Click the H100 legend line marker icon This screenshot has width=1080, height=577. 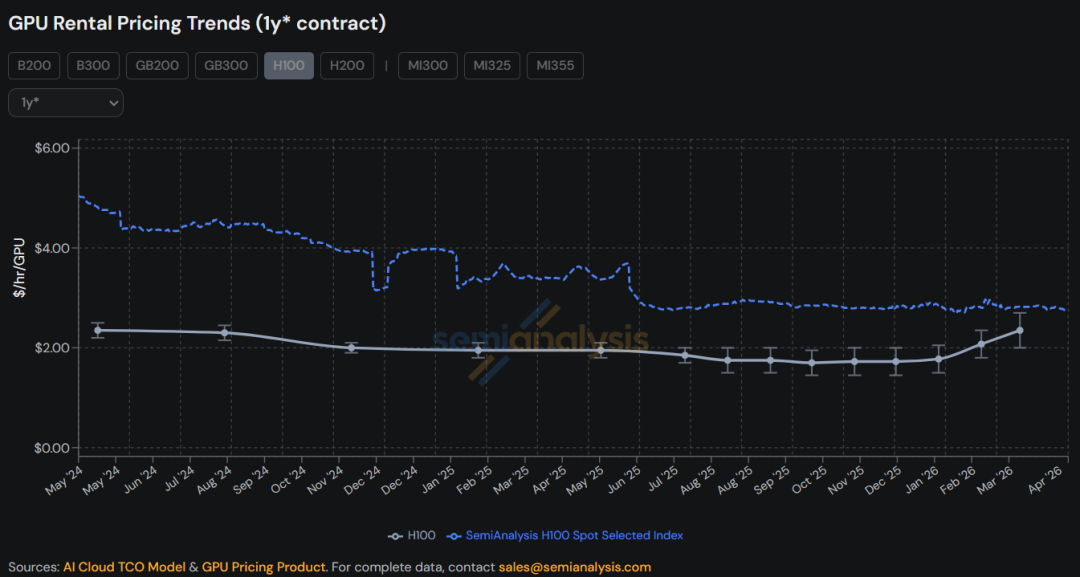395,536
